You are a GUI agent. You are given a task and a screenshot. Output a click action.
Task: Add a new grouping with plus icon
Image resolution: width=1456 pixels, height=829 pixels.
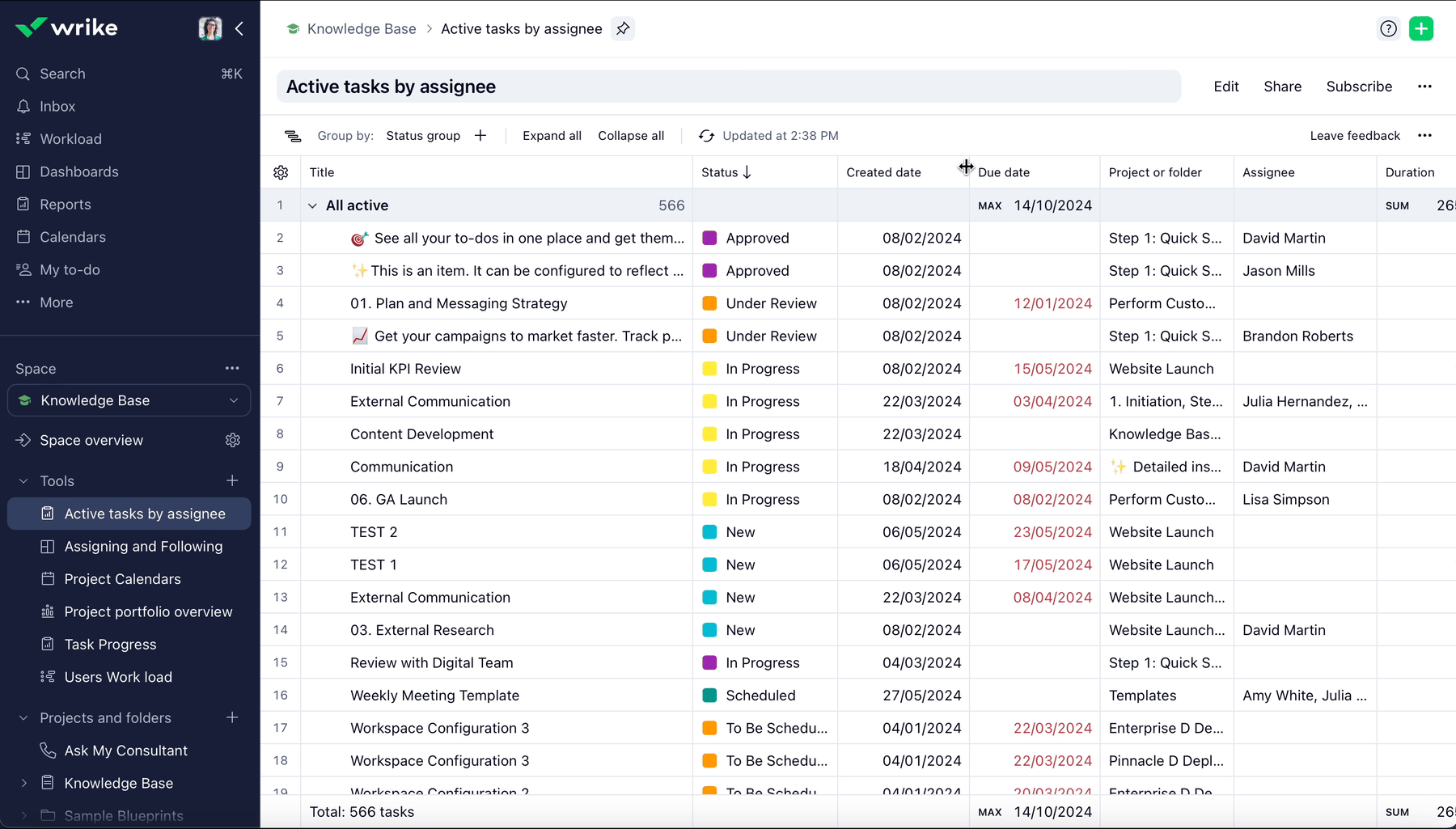pos(480,136)
